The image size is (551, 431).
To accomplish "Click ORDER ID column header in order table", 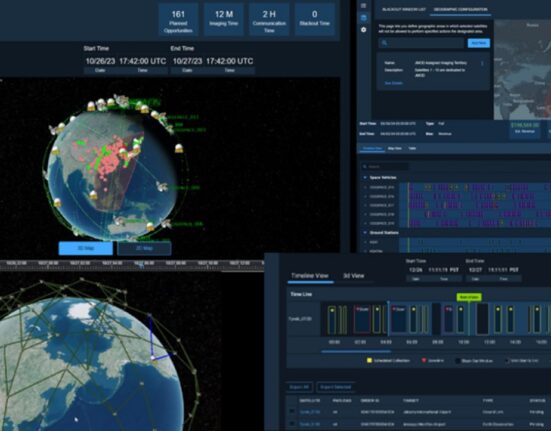I will tap(370, 400).
